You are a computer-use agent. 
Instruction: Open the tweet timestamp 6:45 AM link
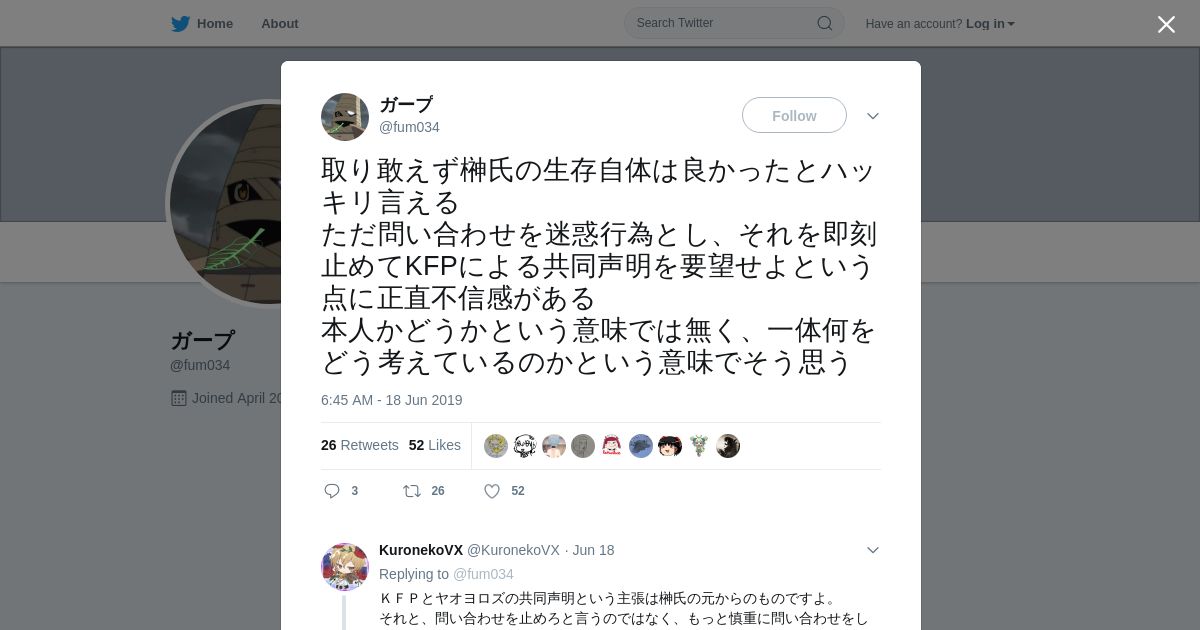tap(392, 400)
